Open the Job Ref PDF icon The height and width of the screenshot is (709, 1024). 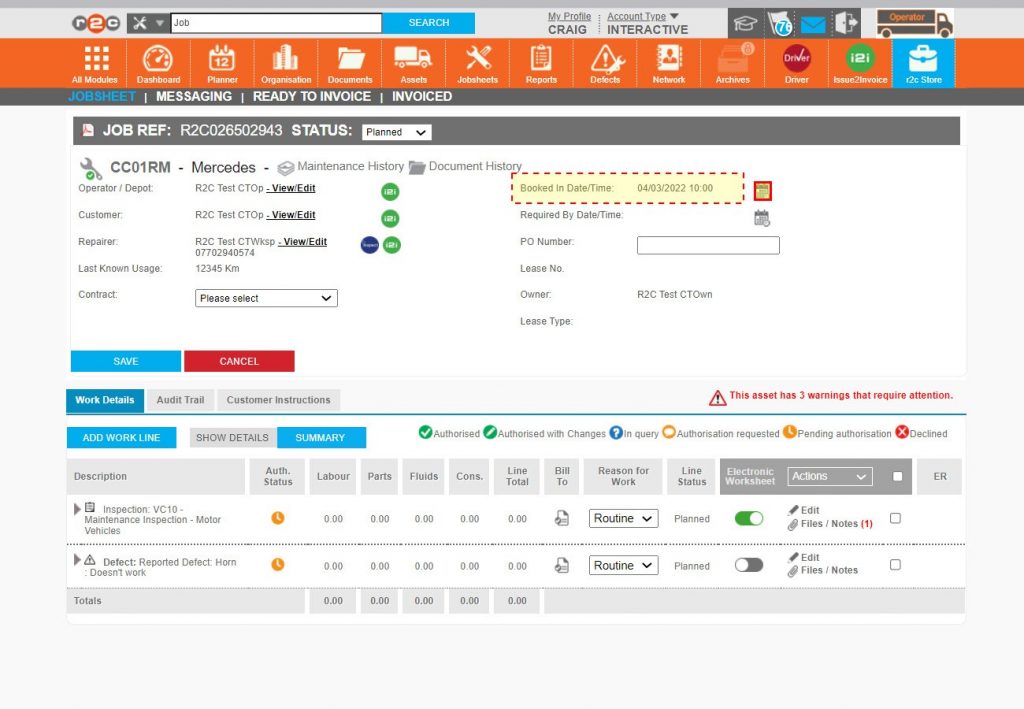point(88,130)
